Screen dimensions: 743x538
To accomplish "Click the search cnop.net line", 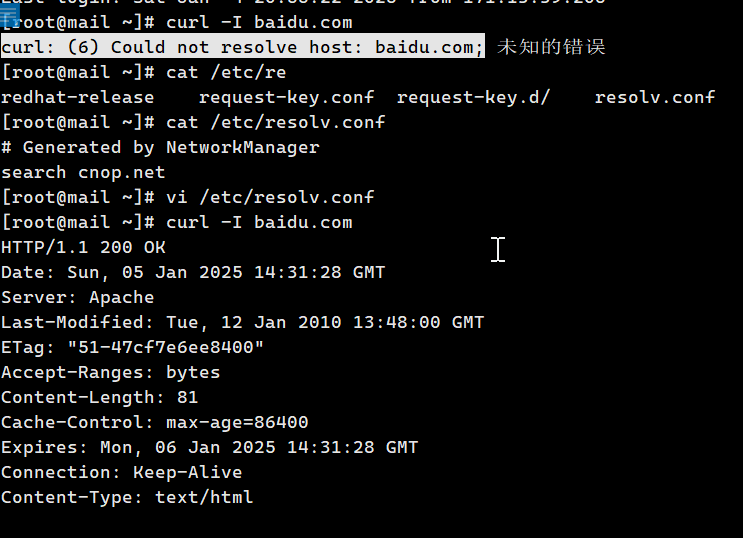I will tap(83, 172).
